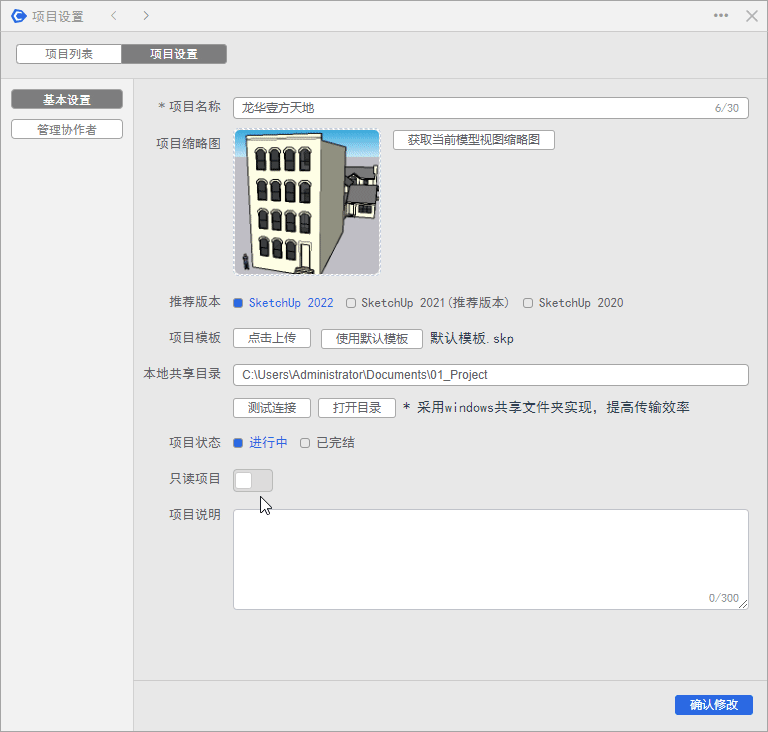
Task: Open the three-dot more options menu
Action: (x=721, y=16)
